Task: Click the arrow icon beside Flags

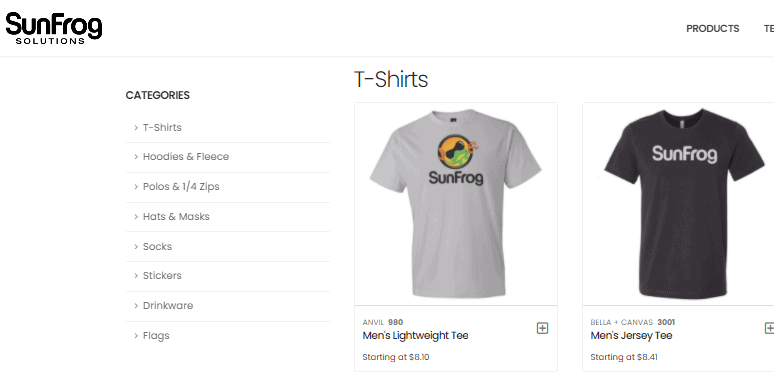Action: click(136, 336)
